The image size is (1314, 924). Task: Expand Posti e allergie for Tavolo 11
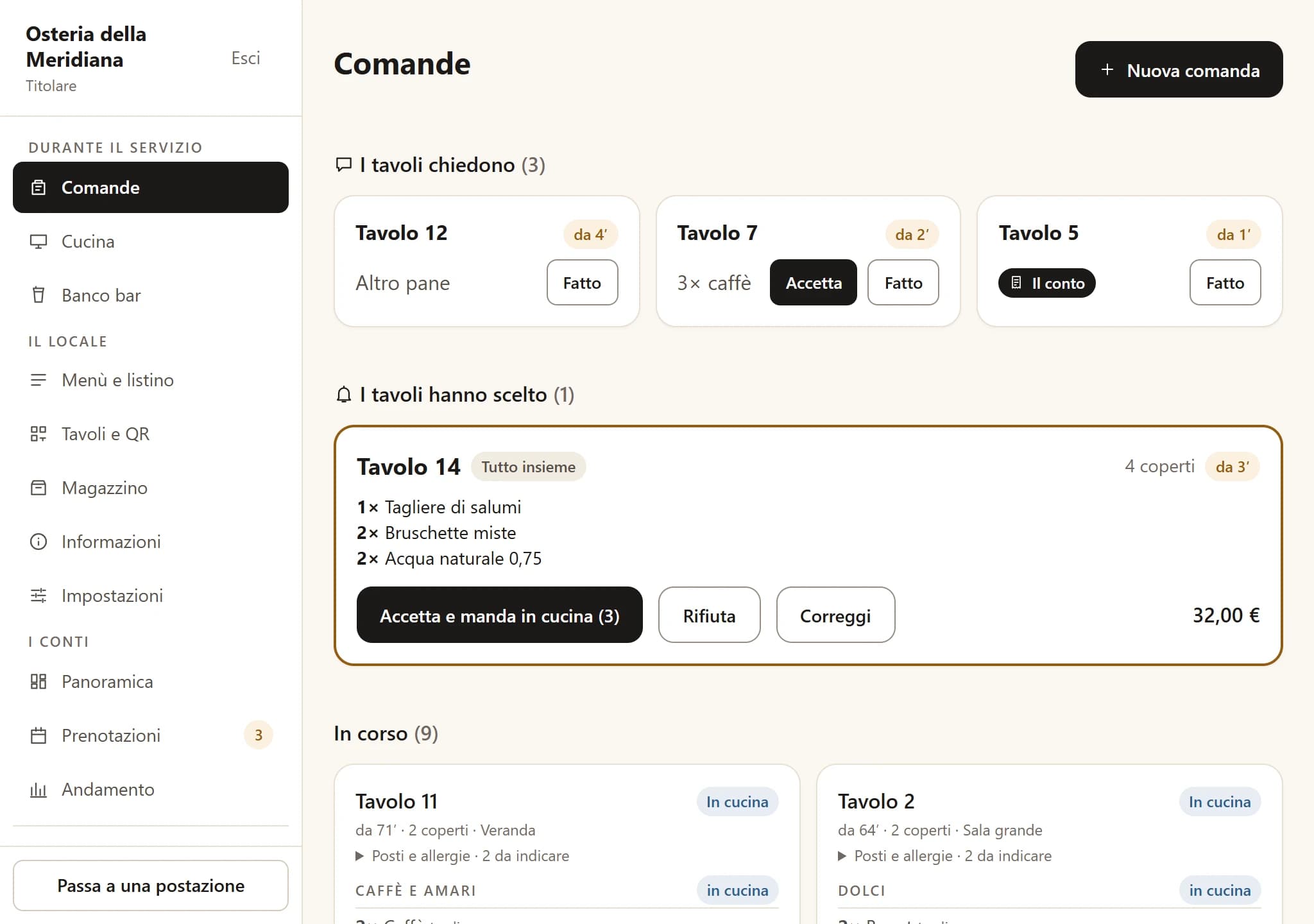tap(462, 856)
